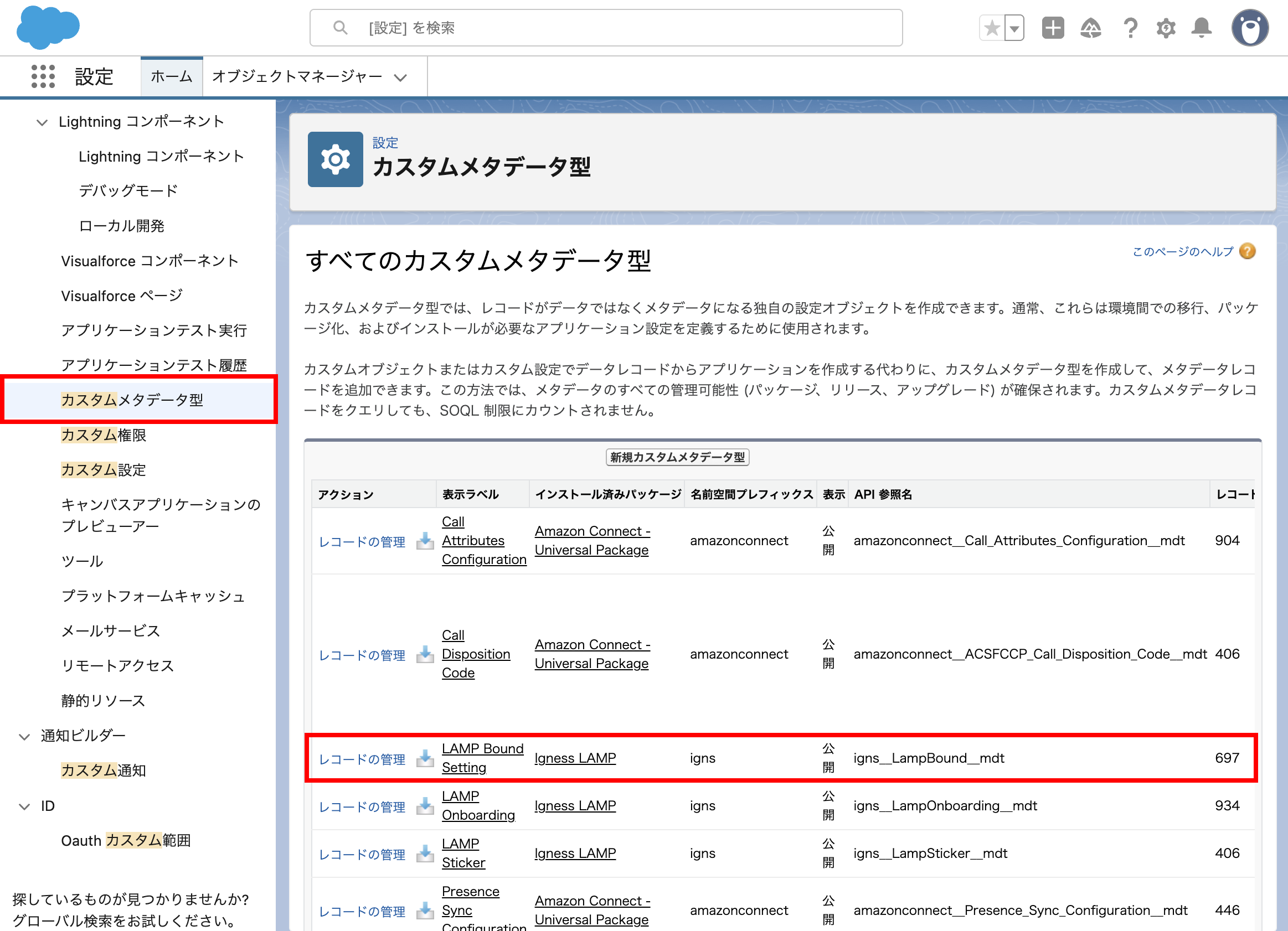Viewport: 1288px width, 931px height.
Task: Switch to the ホーム tab
Action: point(172,76)
